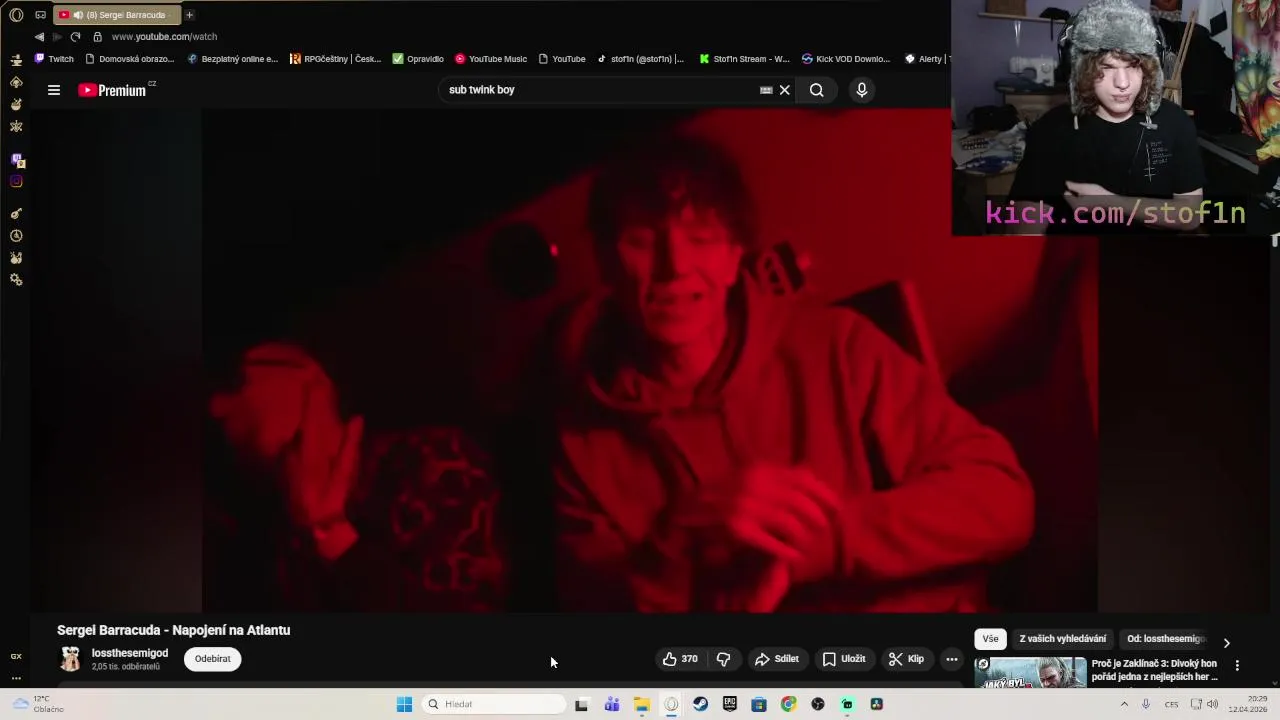Open options for Zaklínač 3 recommended video

1237,665
